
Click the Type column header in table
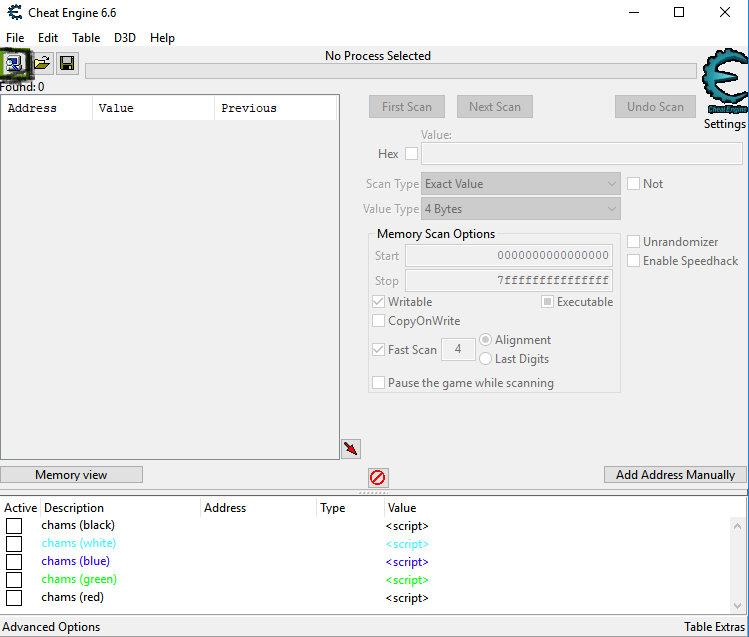(x=350, y=508)
